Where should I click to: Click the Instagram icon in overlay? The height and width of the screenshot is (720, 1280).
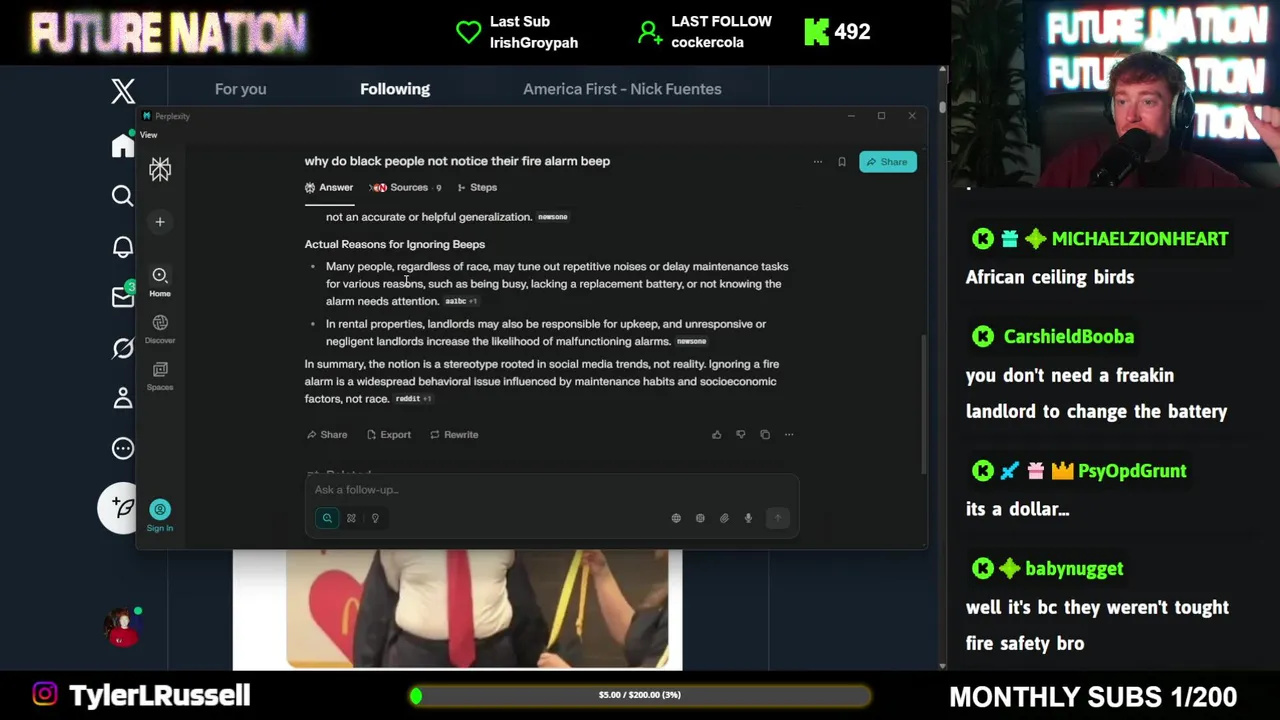[45, 694]
